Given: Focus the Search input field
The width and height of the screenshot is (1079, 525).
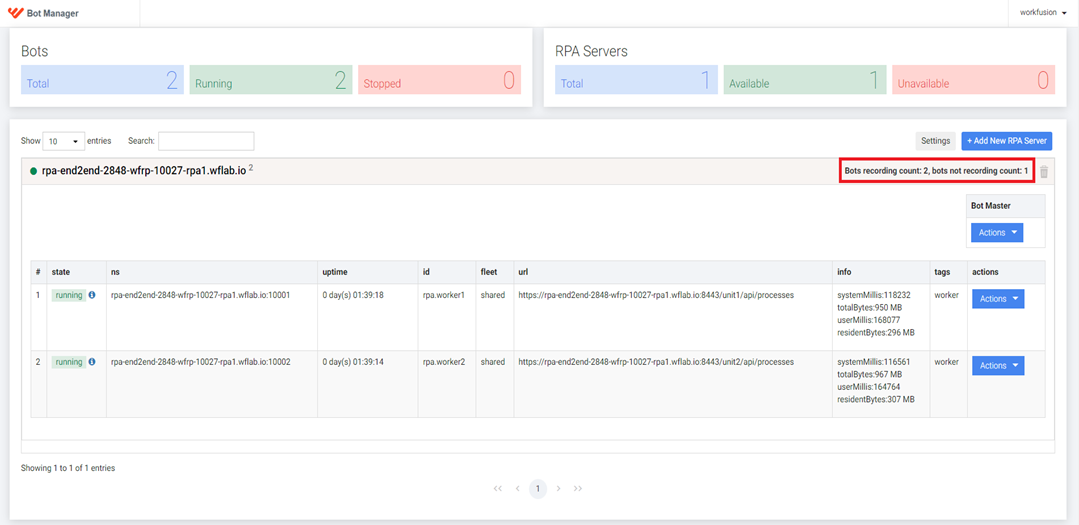Looking at the screenshot, I should [206, 140].
